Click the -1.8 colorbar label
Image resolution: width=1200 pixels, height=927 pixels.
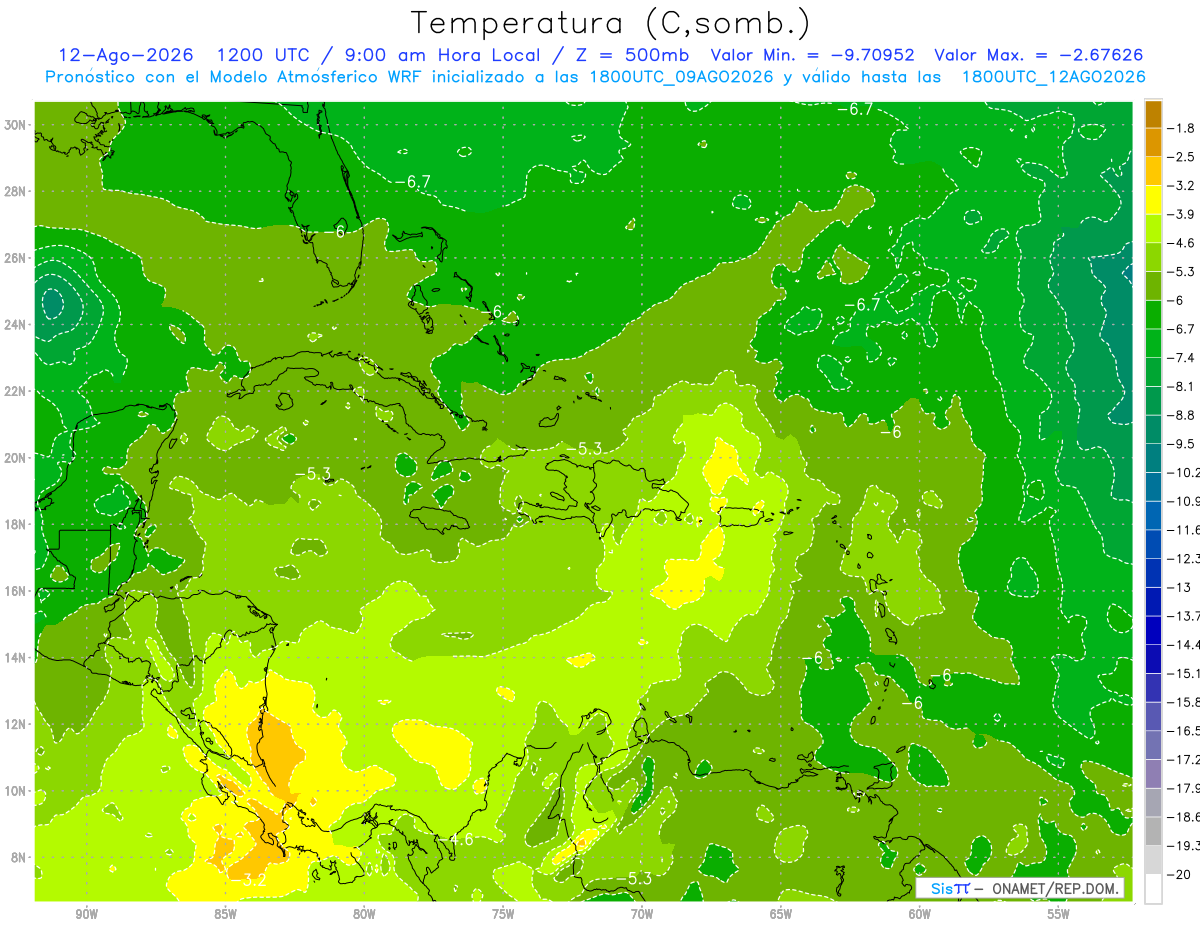1181,128
